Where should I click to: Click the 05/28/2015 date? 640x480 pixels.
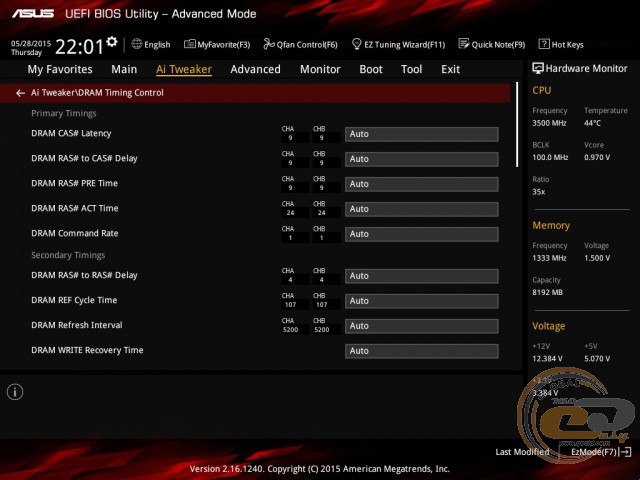[31, 43]
